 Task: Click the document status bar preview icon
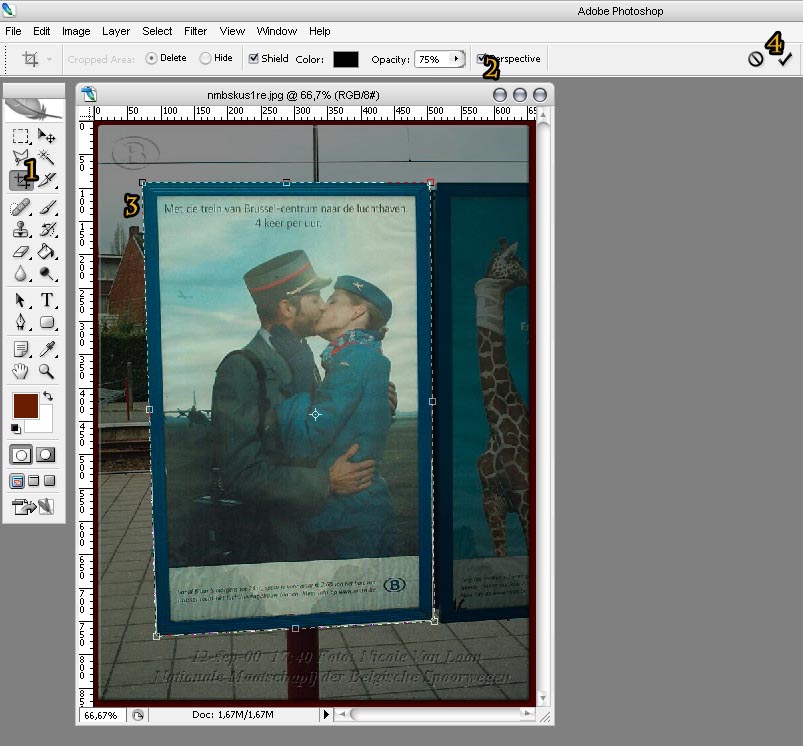(138, 715)
